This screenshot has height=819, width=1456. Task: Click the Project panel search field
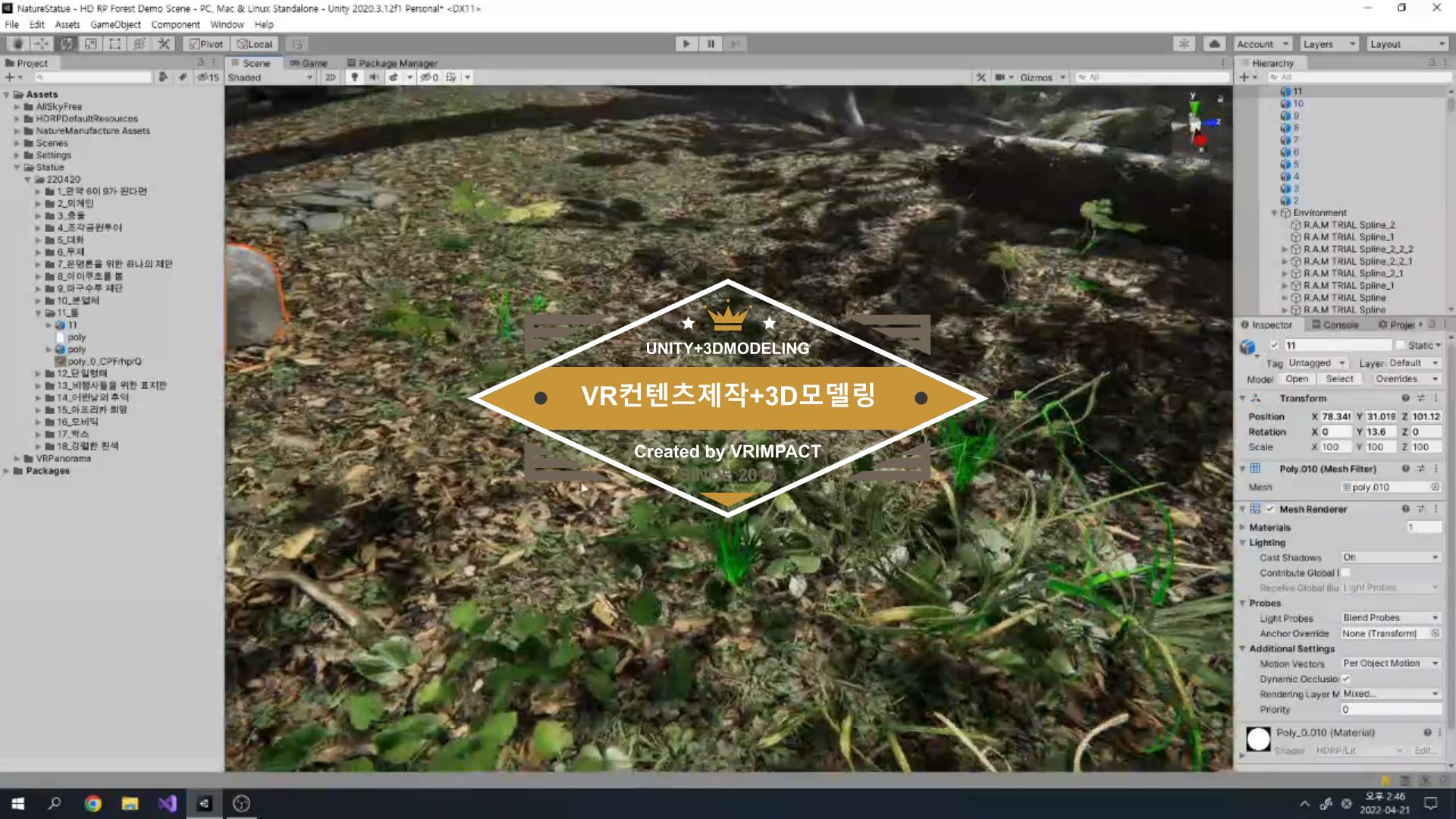pyautogui.click(x=93, y=77)
